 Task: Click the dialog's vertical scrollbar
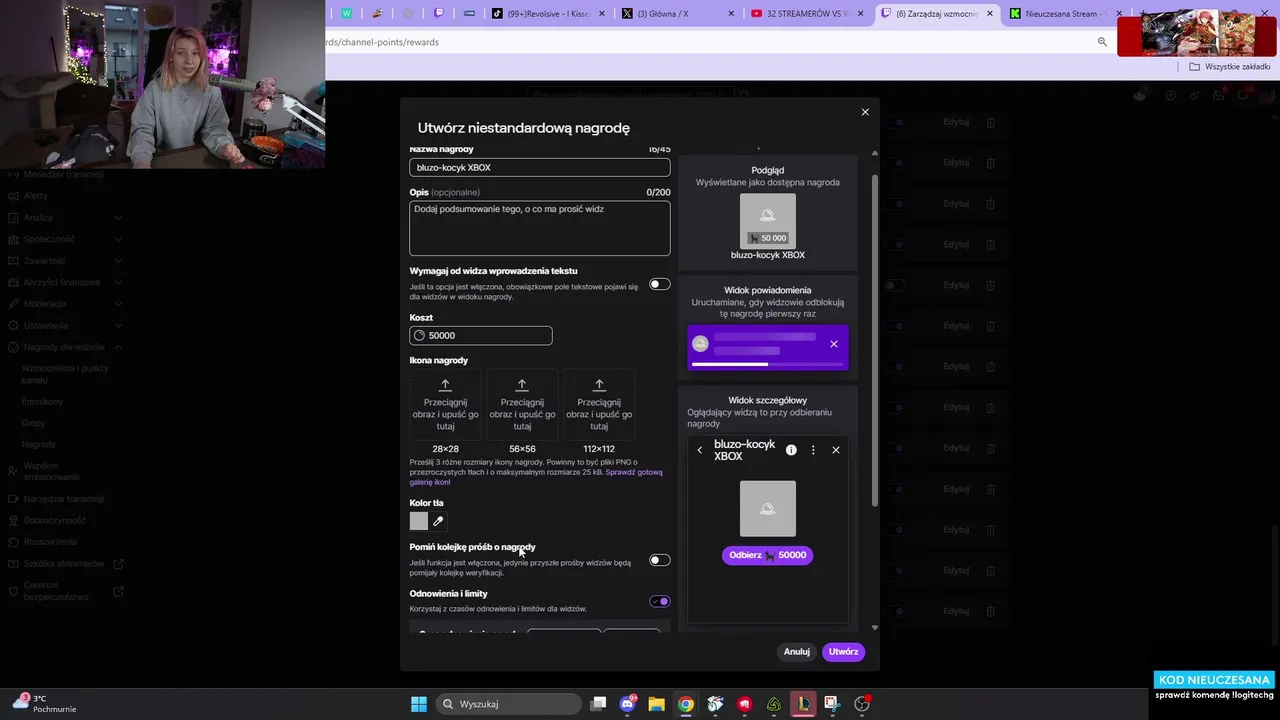click(x=875, y=340)
